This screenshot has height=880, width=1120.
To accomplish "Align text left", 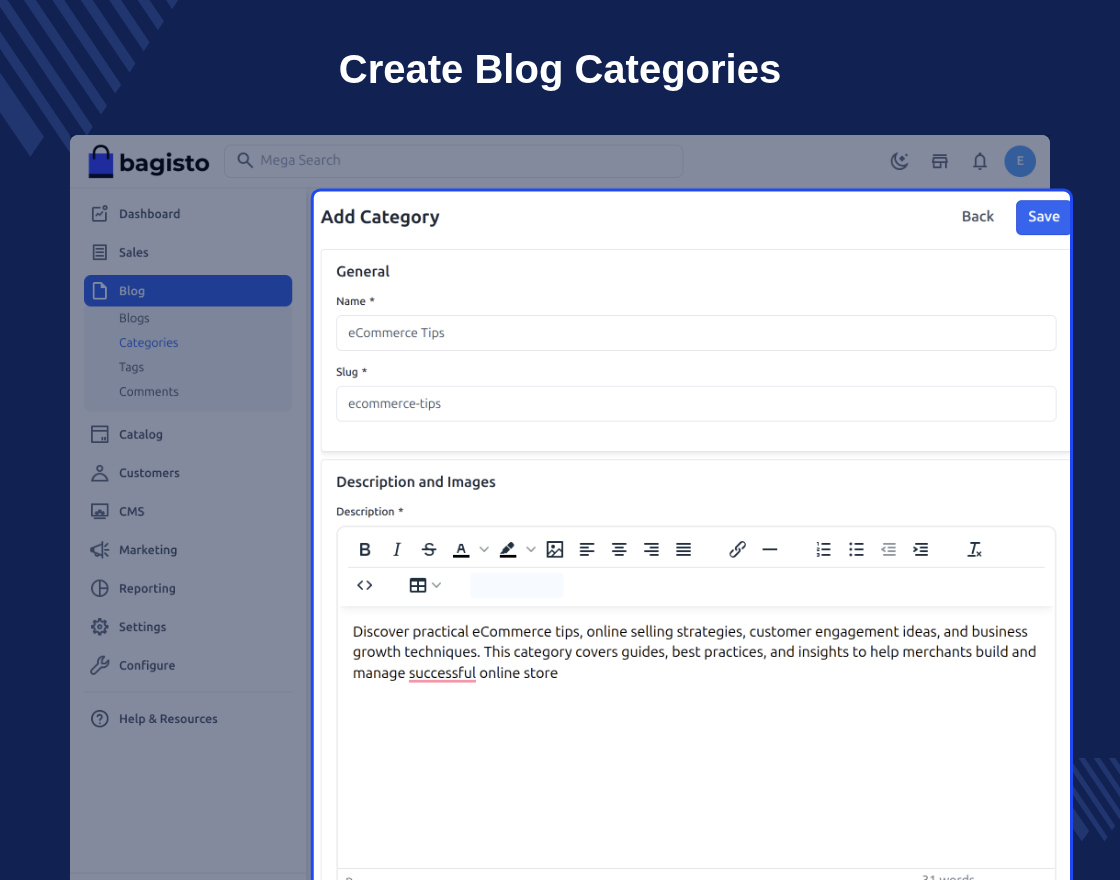I will tap(586, 549).
